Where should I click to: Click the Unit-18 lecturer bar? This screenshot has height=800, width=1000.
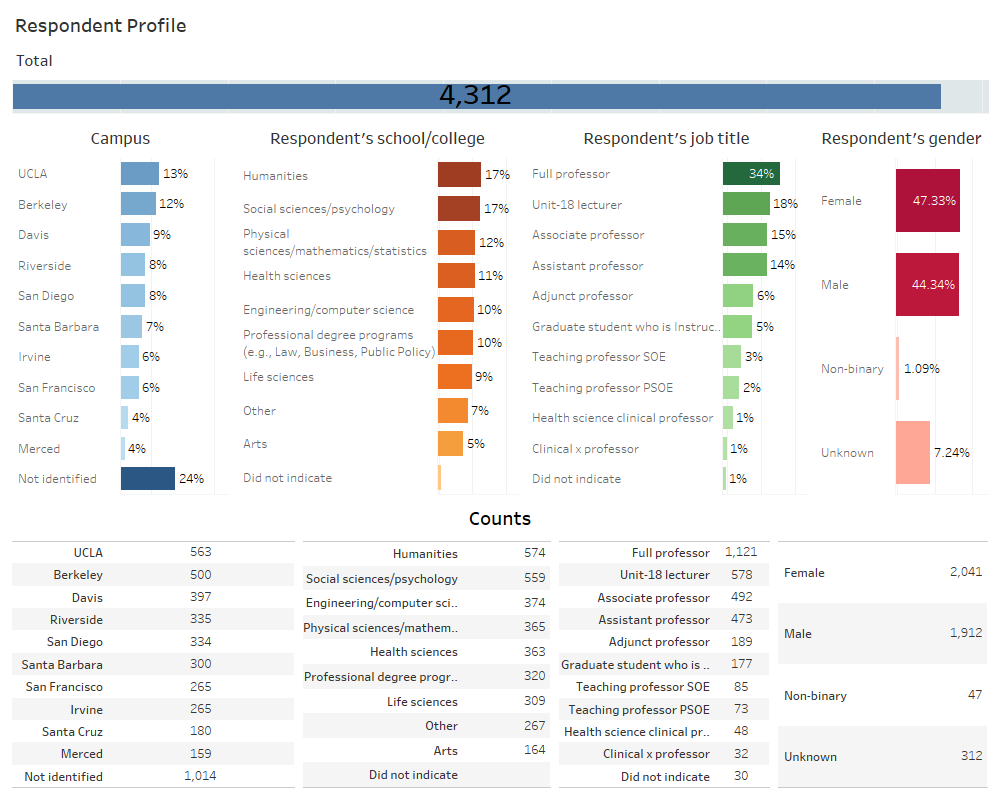tap(745, 203)
